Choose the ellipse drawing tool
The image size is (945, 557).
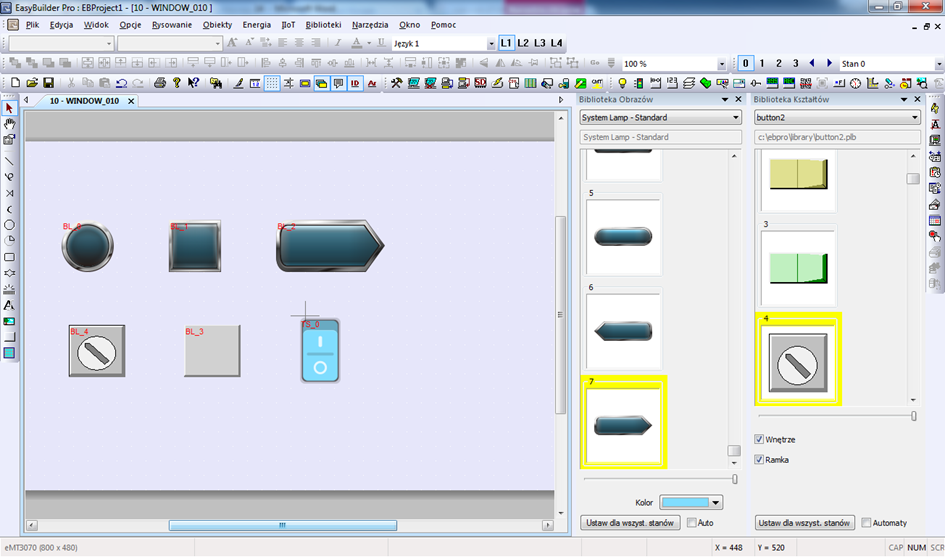tap(9, 225)
